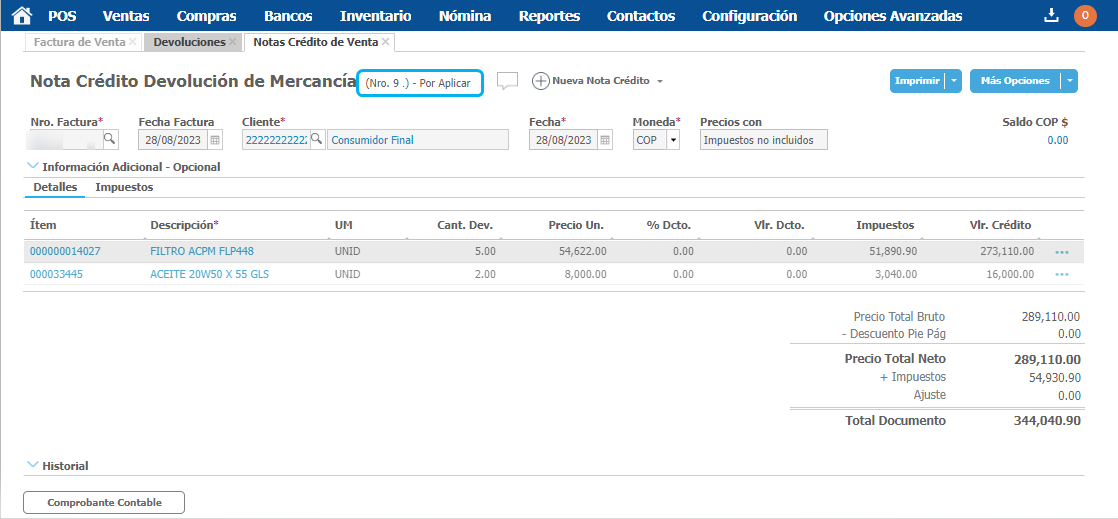
Task: Click the download icon in top bar
Action: pyautogui.click(x=1050, y=15)
